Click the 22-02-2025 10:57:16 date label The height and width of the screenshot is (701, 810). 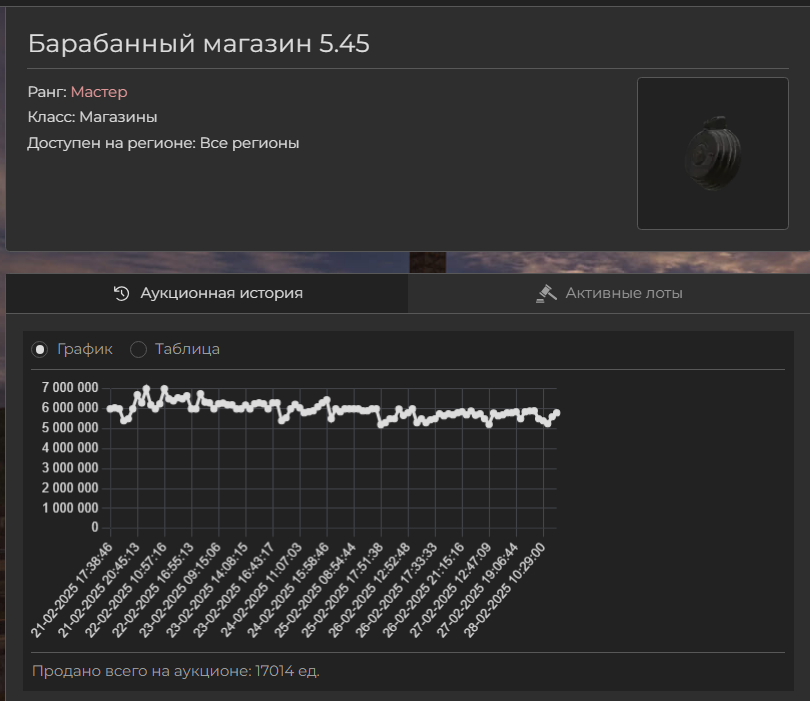coord(126,590)
